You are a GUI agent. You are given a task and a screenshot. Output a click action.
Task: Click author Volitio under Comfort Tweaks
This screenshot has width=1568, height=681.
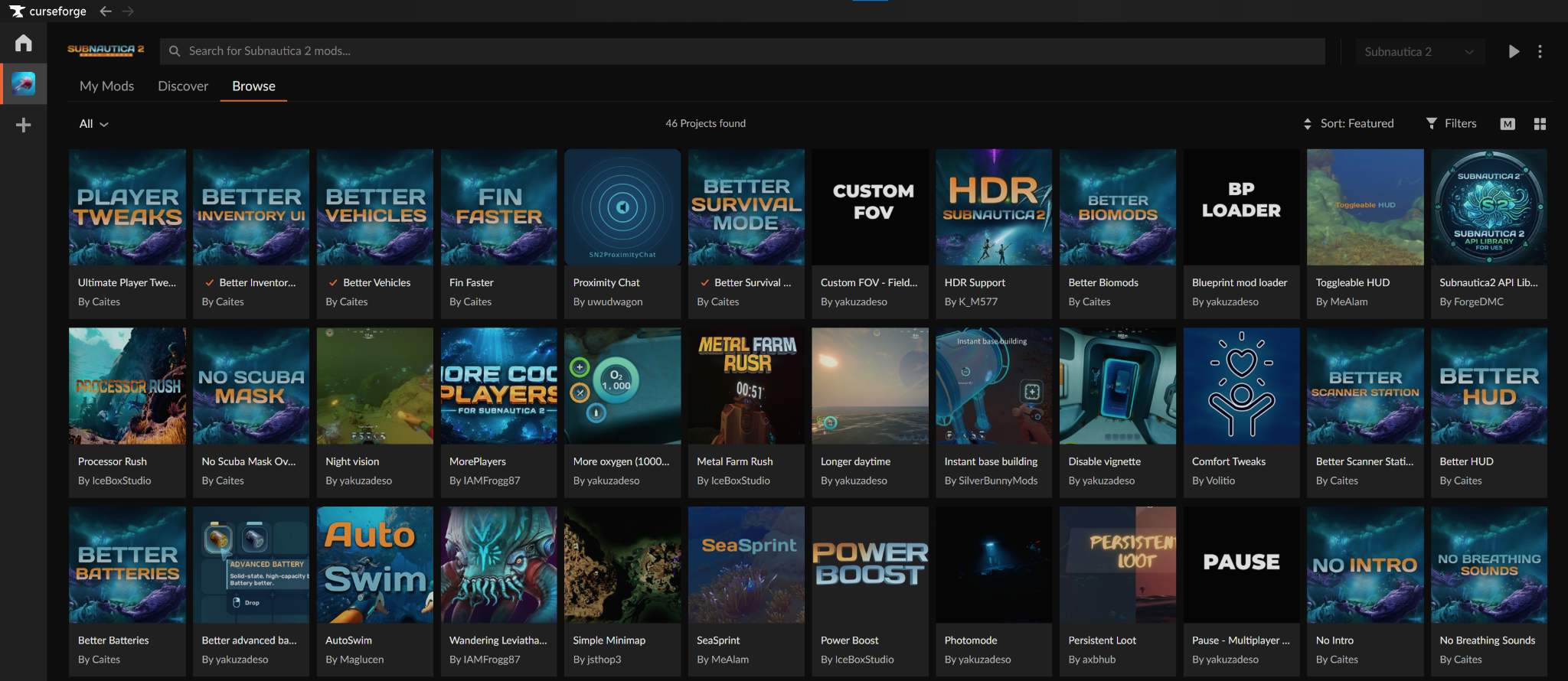(x=1220, y=481)
